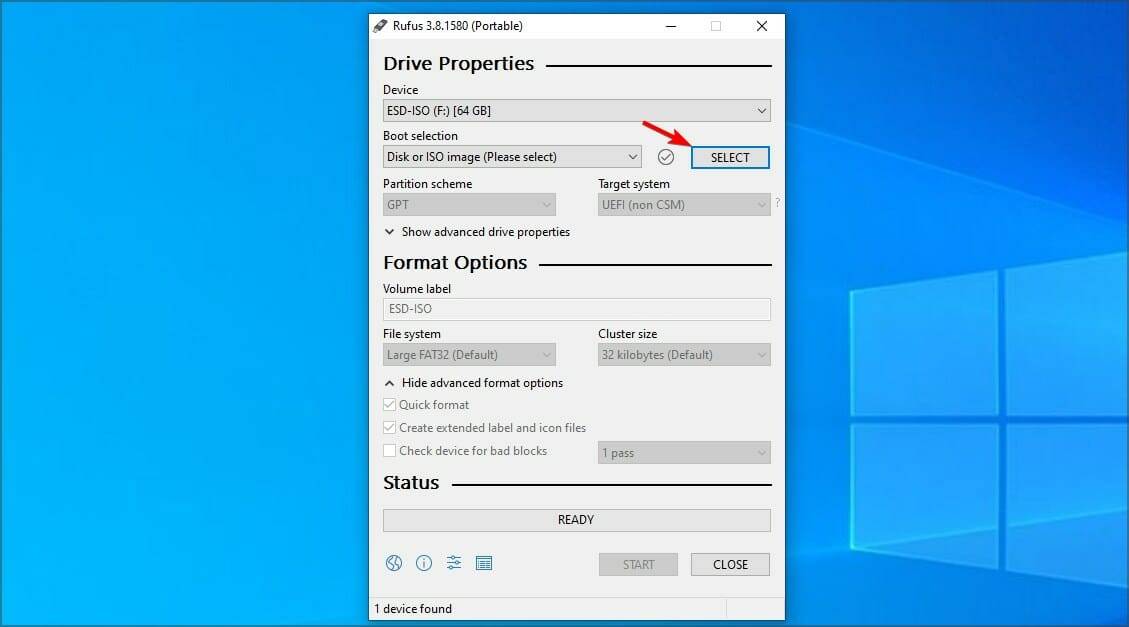Click the READY status progress bar
This screenshot has width=1129, height=627.
point(576,520)
